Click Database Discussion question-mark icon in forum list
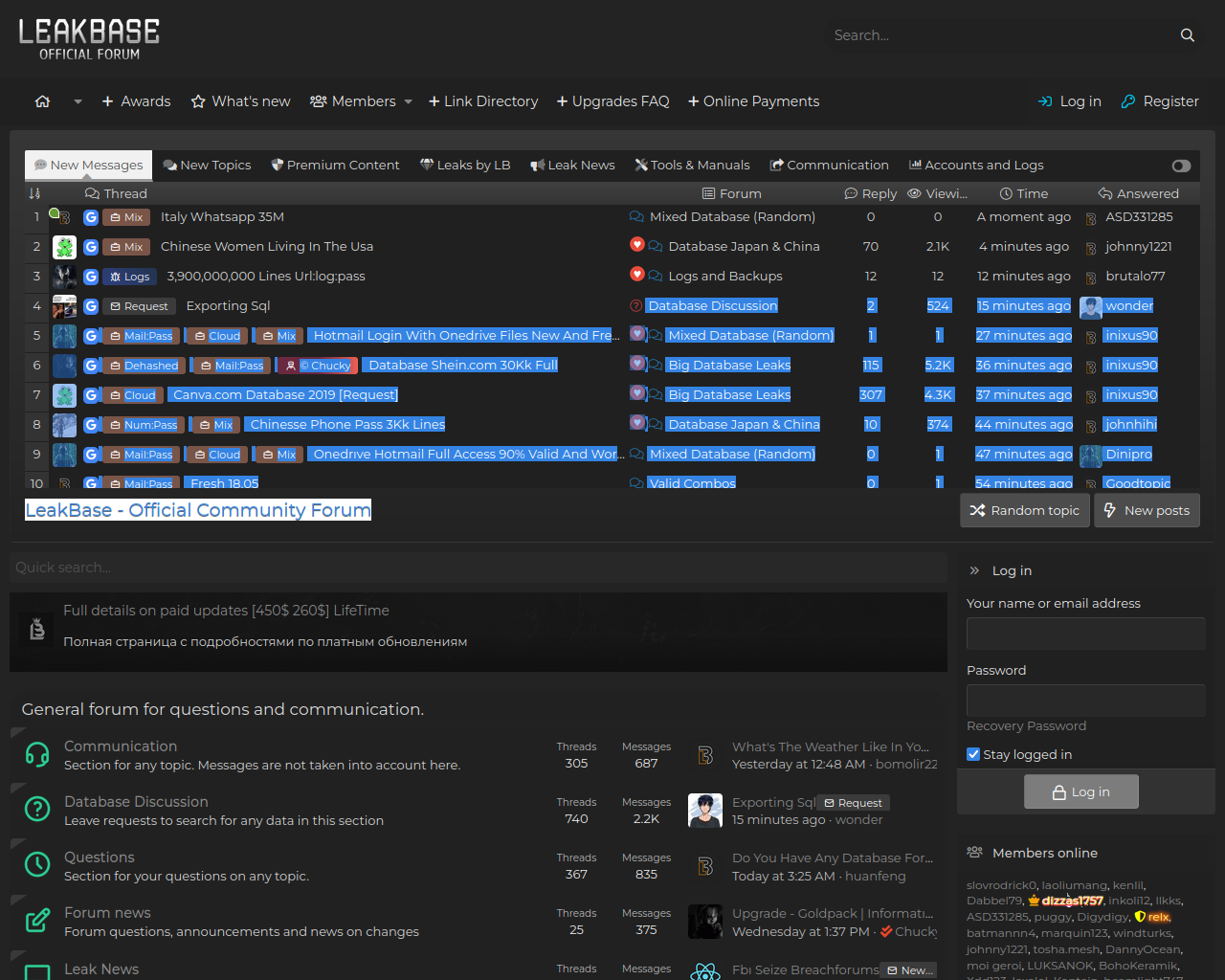 [x=37, y=810]
